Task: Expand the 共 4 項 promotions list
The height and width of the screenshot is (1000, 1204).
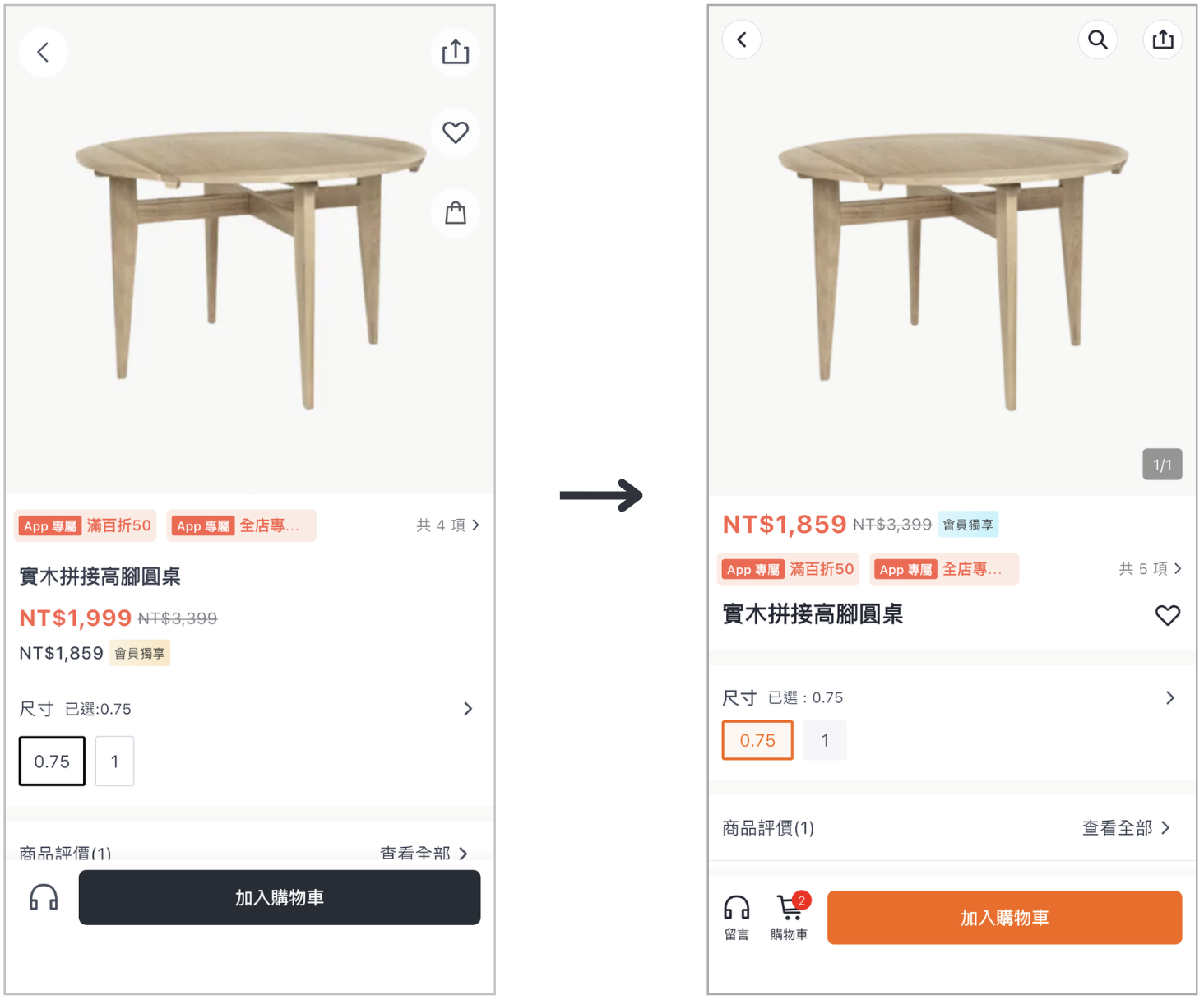Action: pyautogui.click(x=447, y=525)
